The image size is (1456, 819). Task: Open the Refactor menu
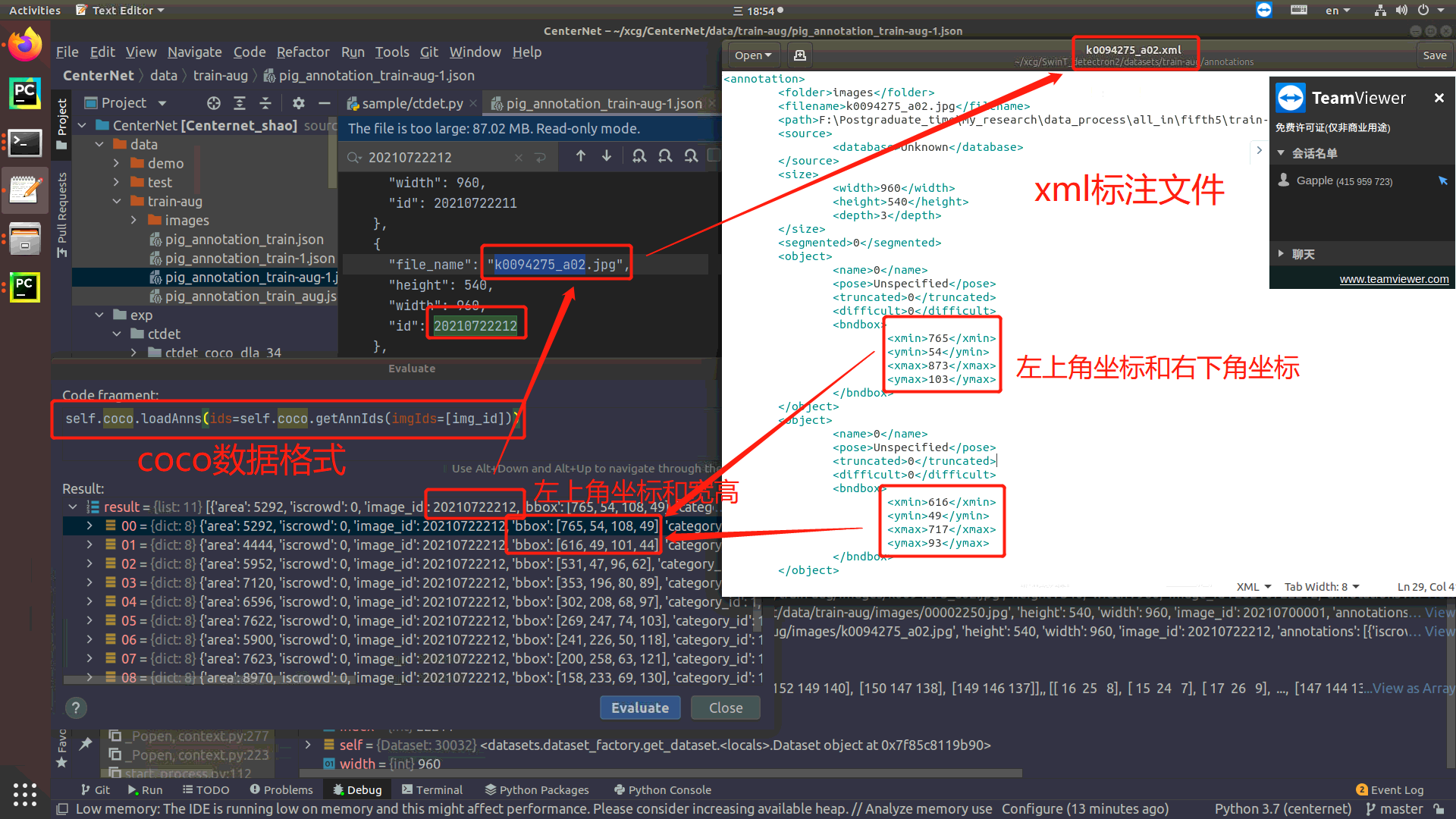coord(303,52)
